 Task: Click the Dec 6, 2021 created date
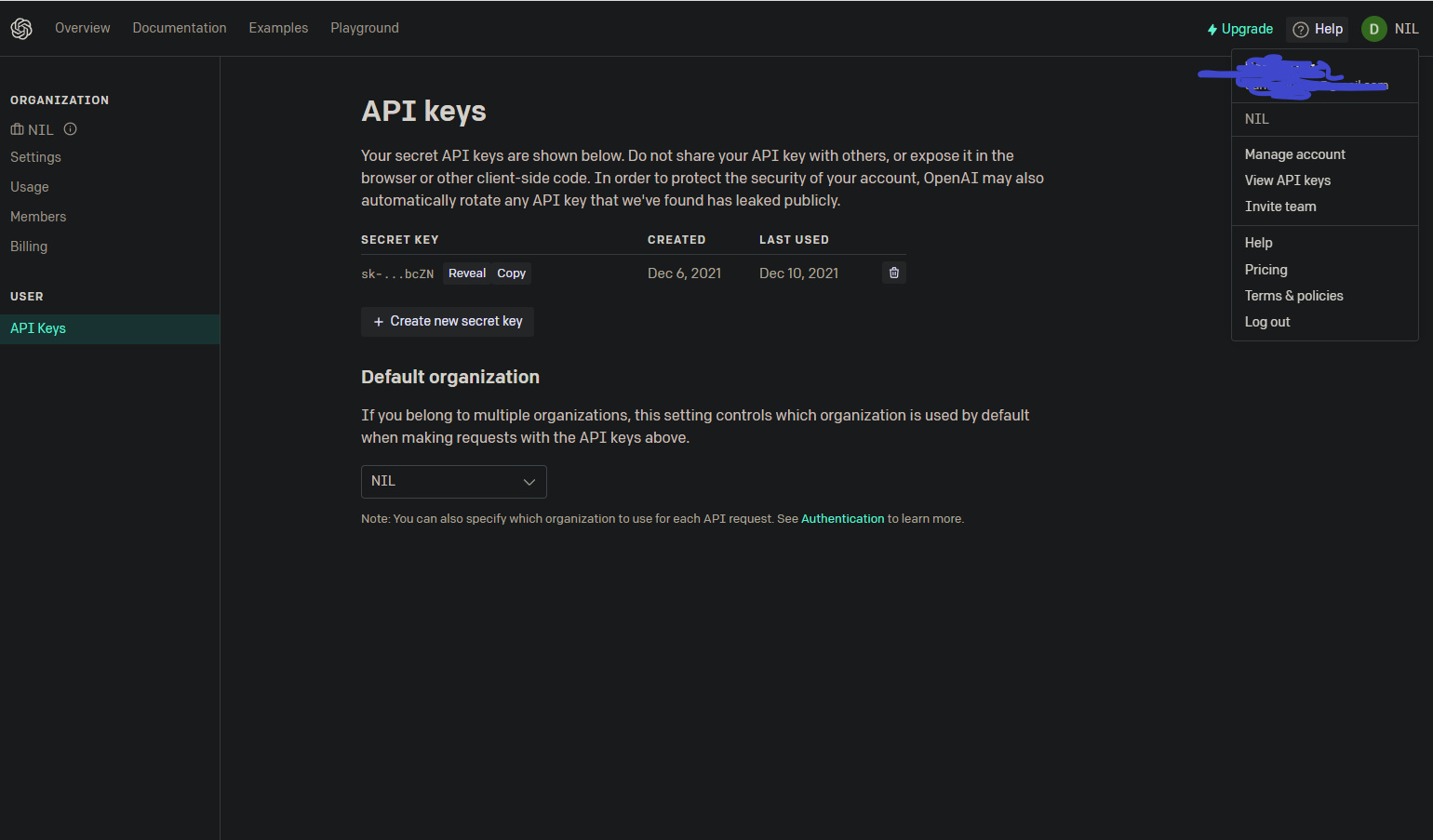[685, 273]
